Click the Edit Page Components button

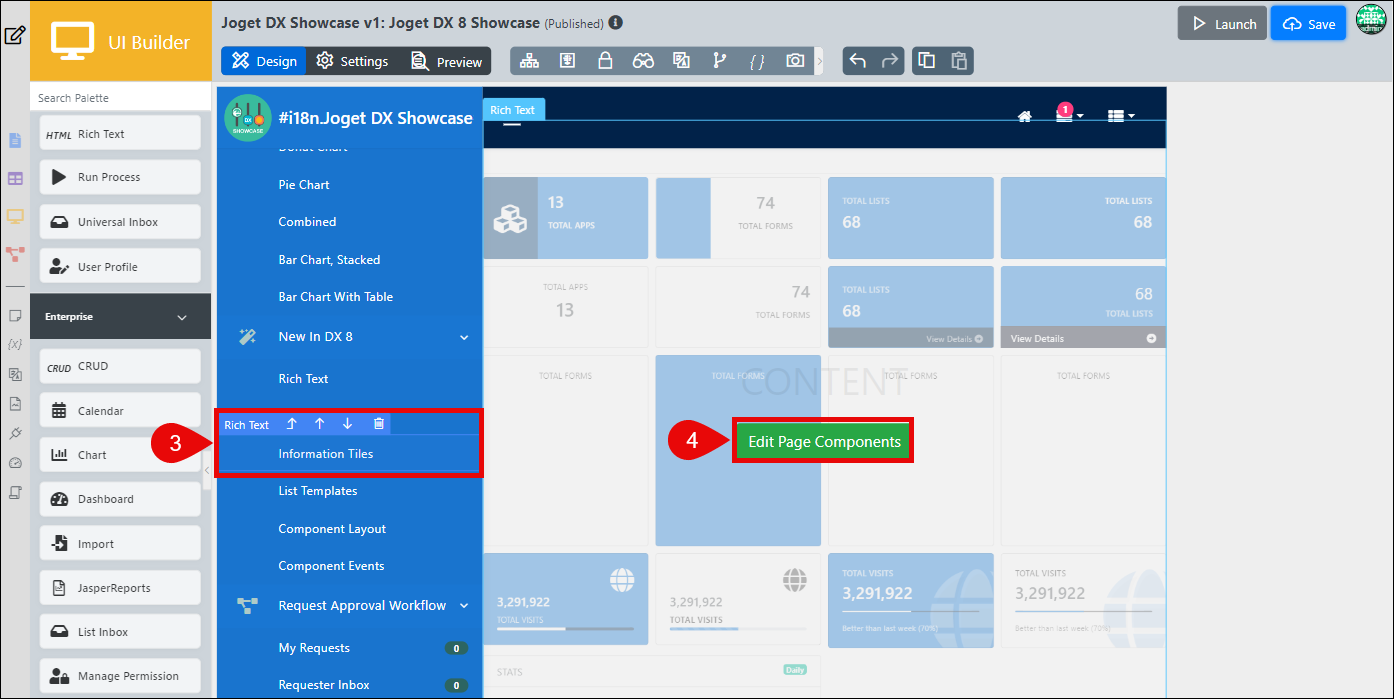824,441
